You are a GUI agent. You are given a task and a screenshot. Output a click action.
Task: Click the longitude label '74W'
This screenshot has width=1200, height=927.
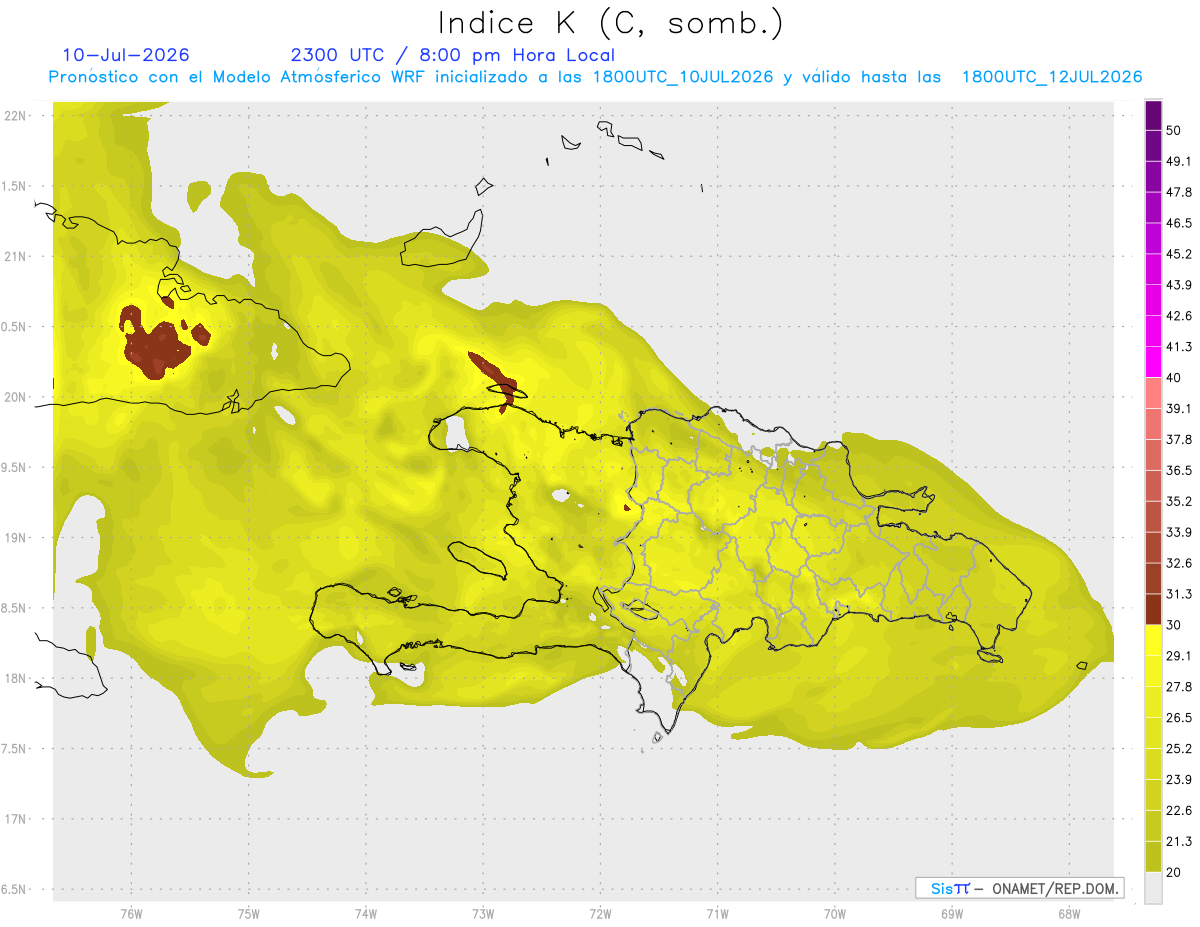coord(365,914)
